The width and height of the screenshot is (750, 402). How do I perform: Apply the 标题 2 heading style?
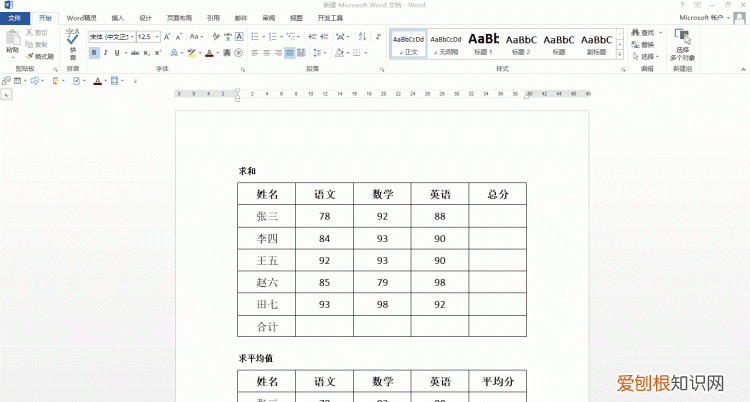click(x=521, y=44)
